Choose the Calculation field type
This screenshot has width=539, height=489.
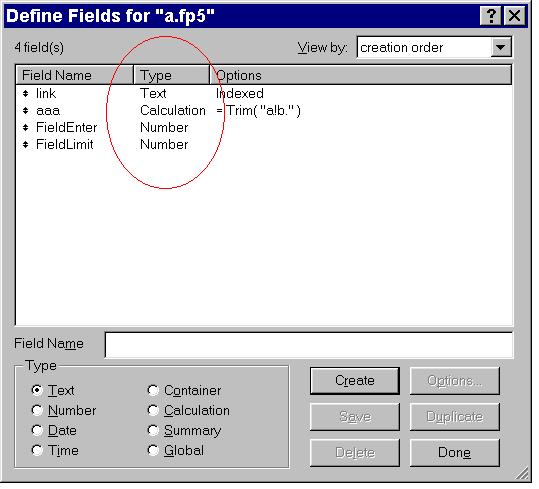[153, 410]
